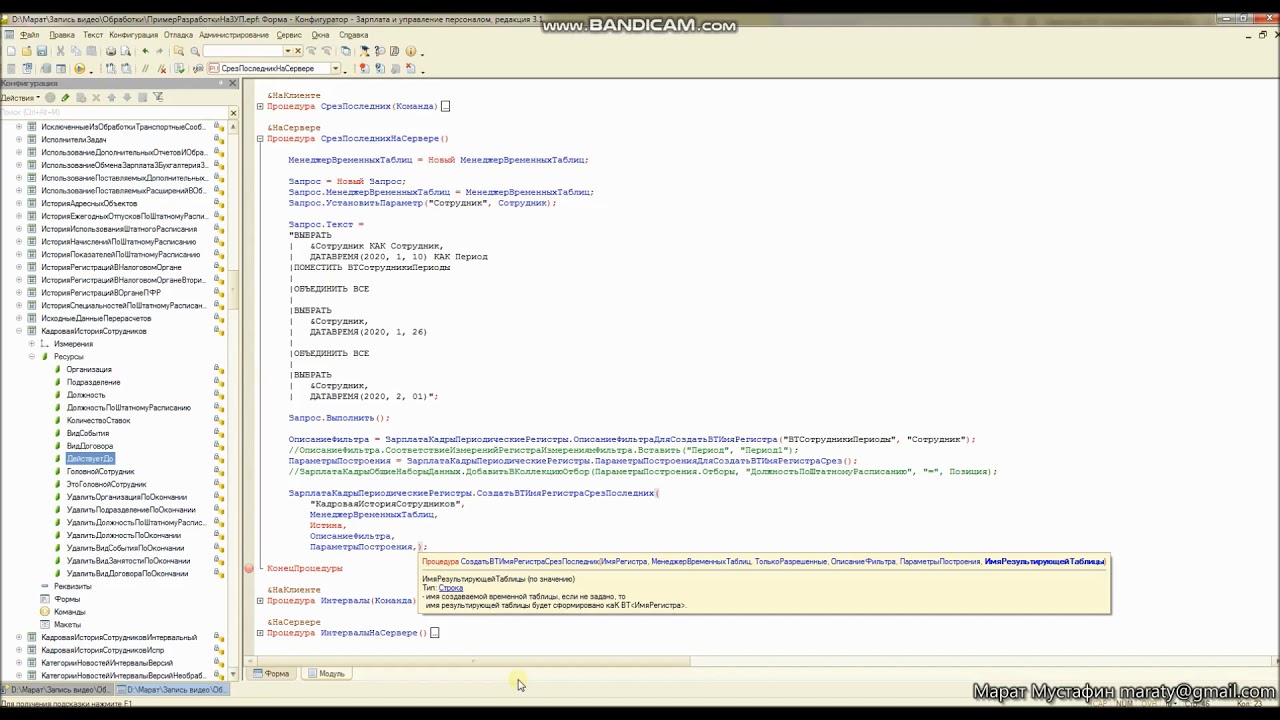Click the Move up arrow in Configuration panel

[111, 97]
